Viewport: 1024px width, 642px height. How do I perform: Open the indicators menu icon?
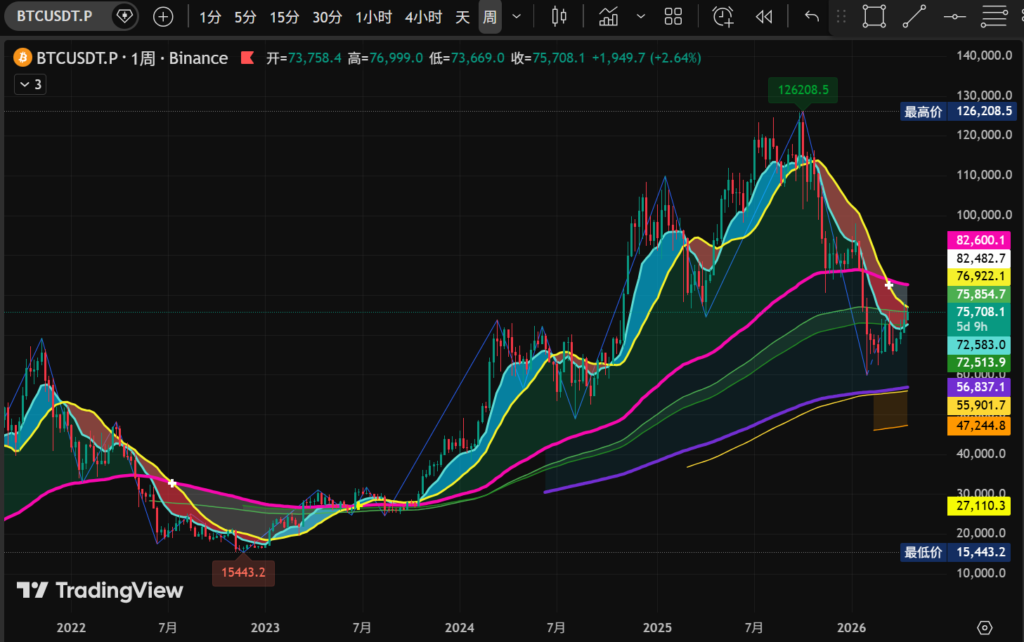click(x=609, y=16)
